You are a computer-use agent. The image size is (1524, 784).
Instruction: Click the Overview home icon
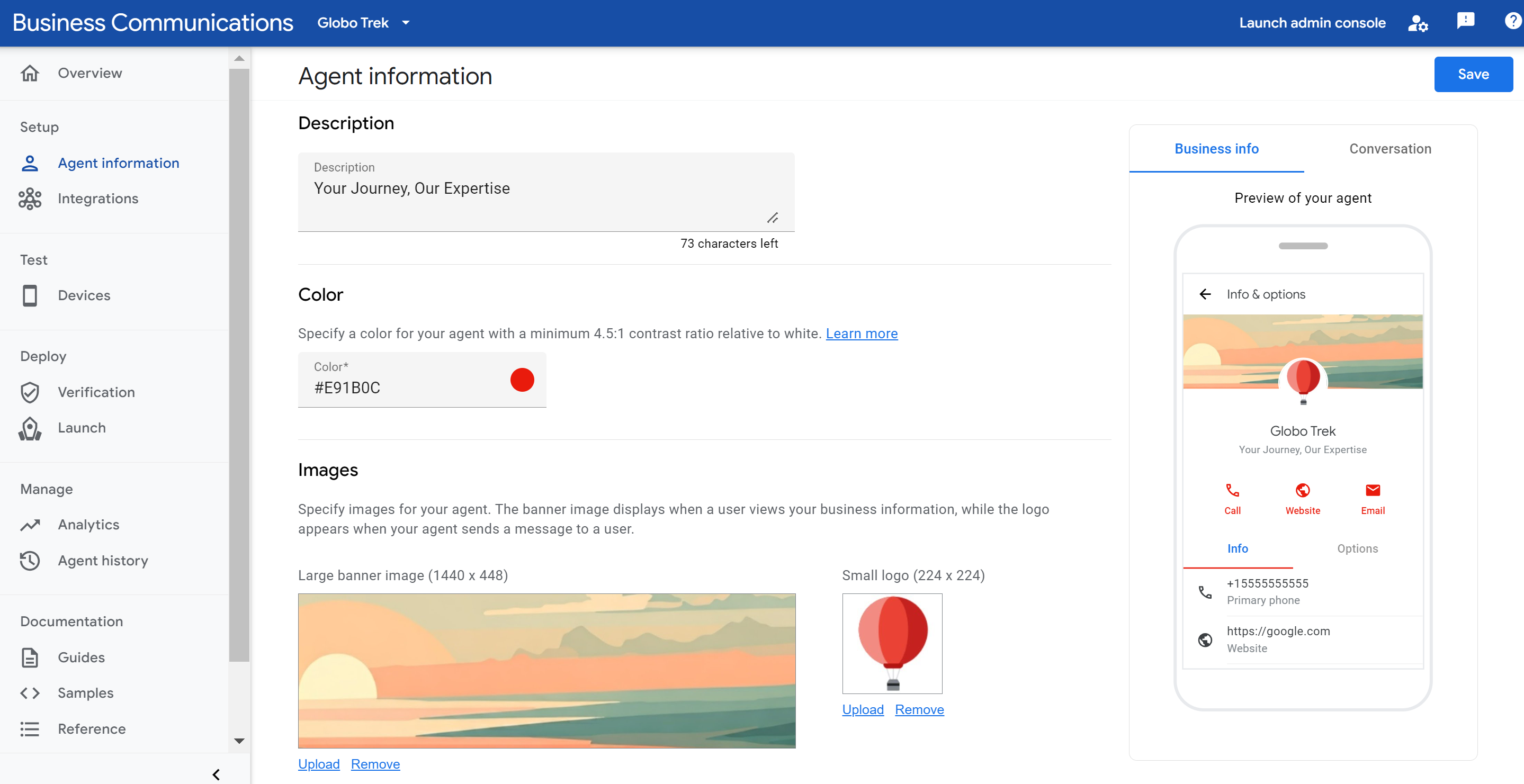coord(30,72)
